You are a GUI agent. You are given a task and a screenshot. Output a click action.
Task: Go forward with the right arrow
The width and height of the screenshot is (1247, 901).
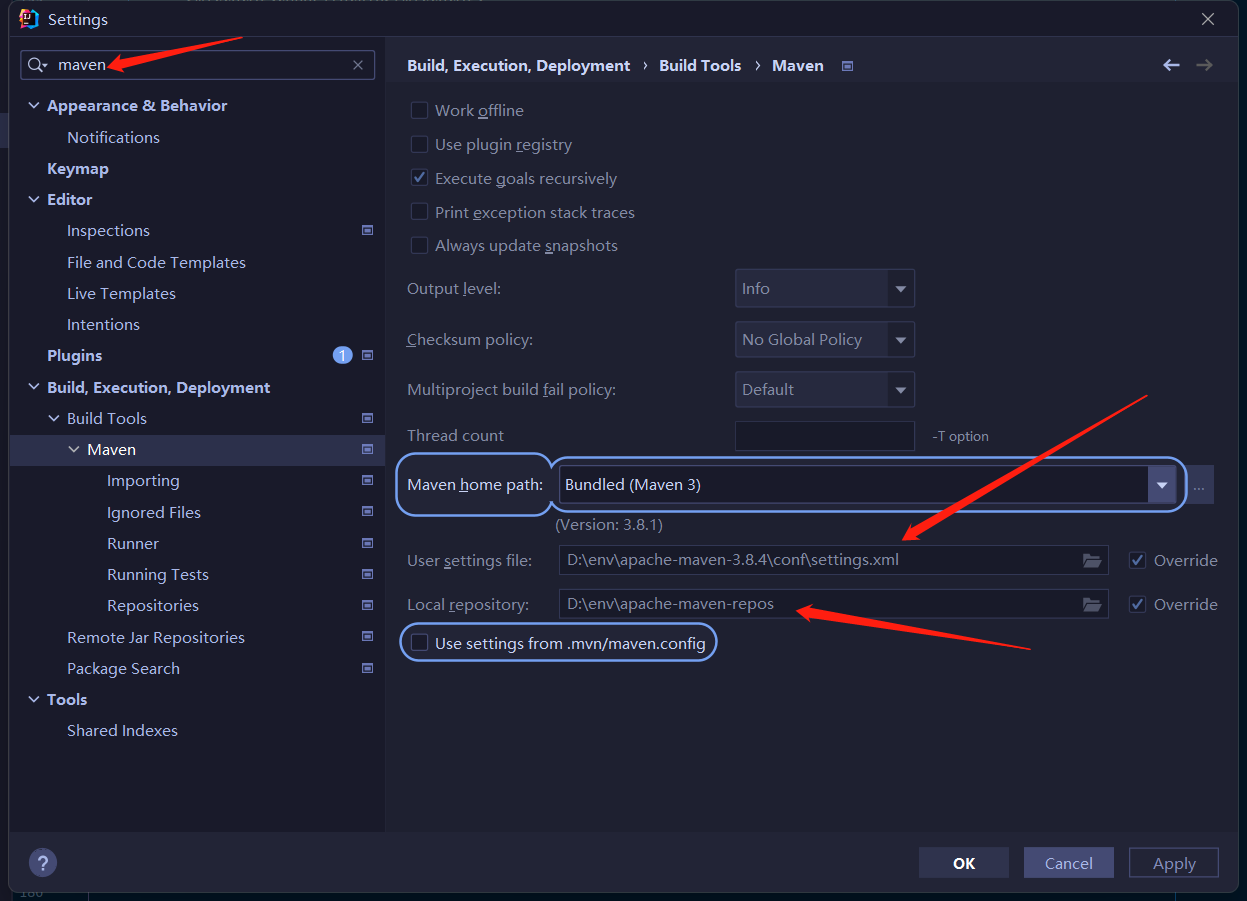[1204, 65]
